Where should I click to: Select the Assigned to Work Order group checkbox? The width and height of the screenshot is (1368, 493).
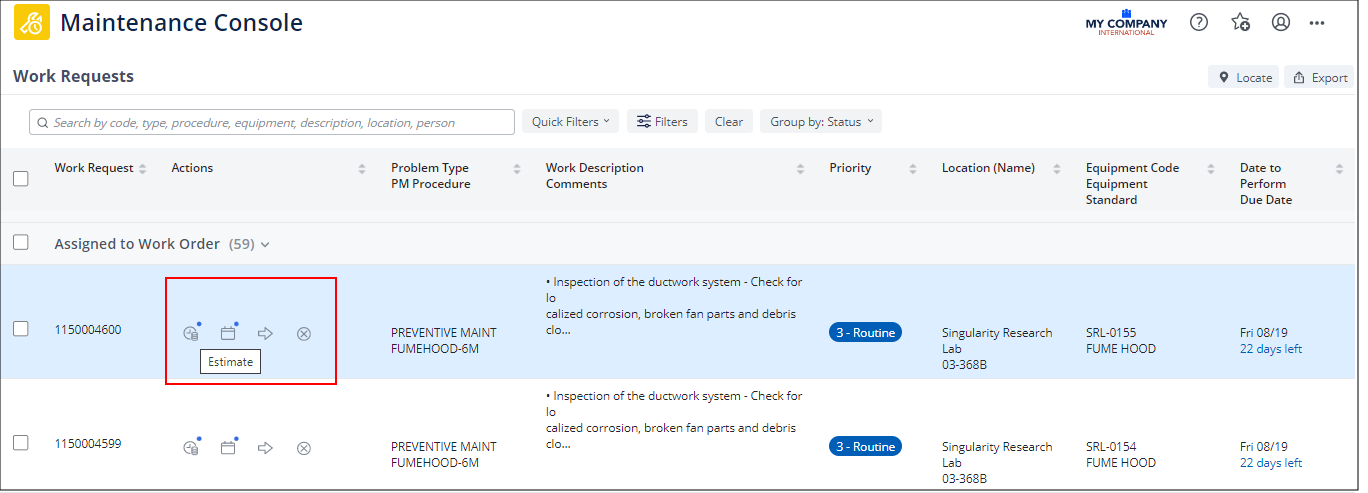pos(20,243)
